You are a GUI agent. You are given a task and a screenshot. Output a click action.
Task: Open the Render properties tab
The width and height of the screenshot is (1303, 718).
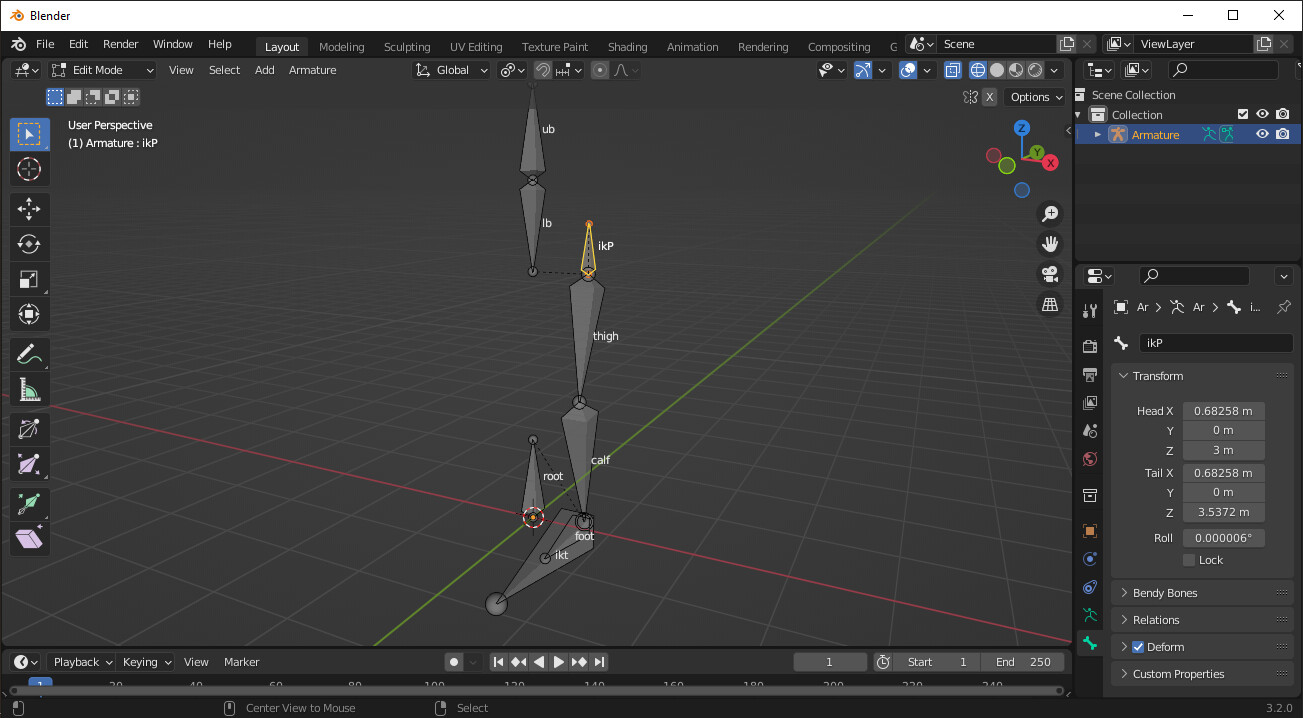[1090, 346]
